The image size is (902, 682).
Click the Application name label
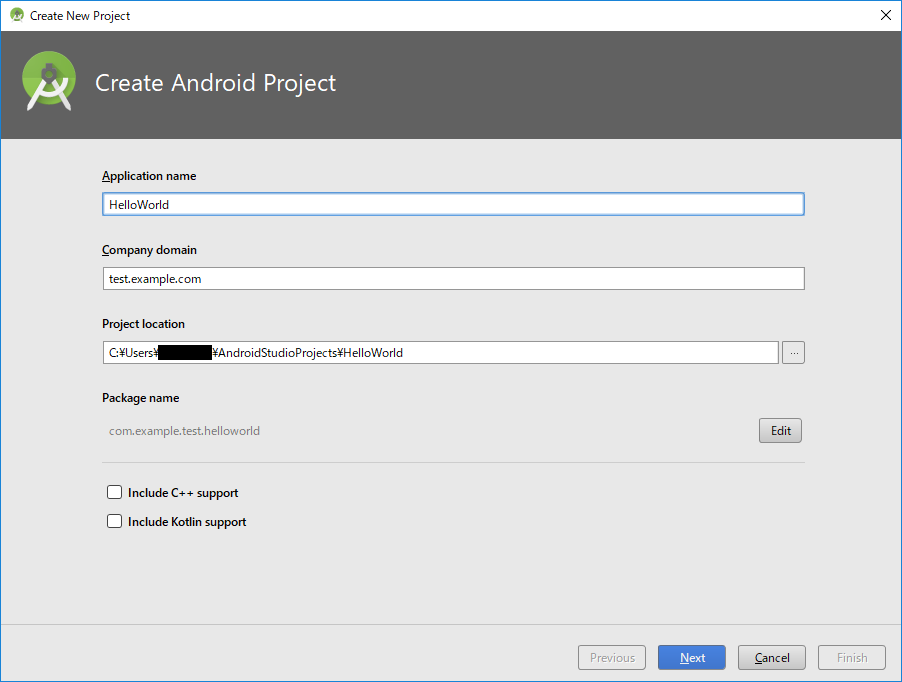tap(149, 176)
